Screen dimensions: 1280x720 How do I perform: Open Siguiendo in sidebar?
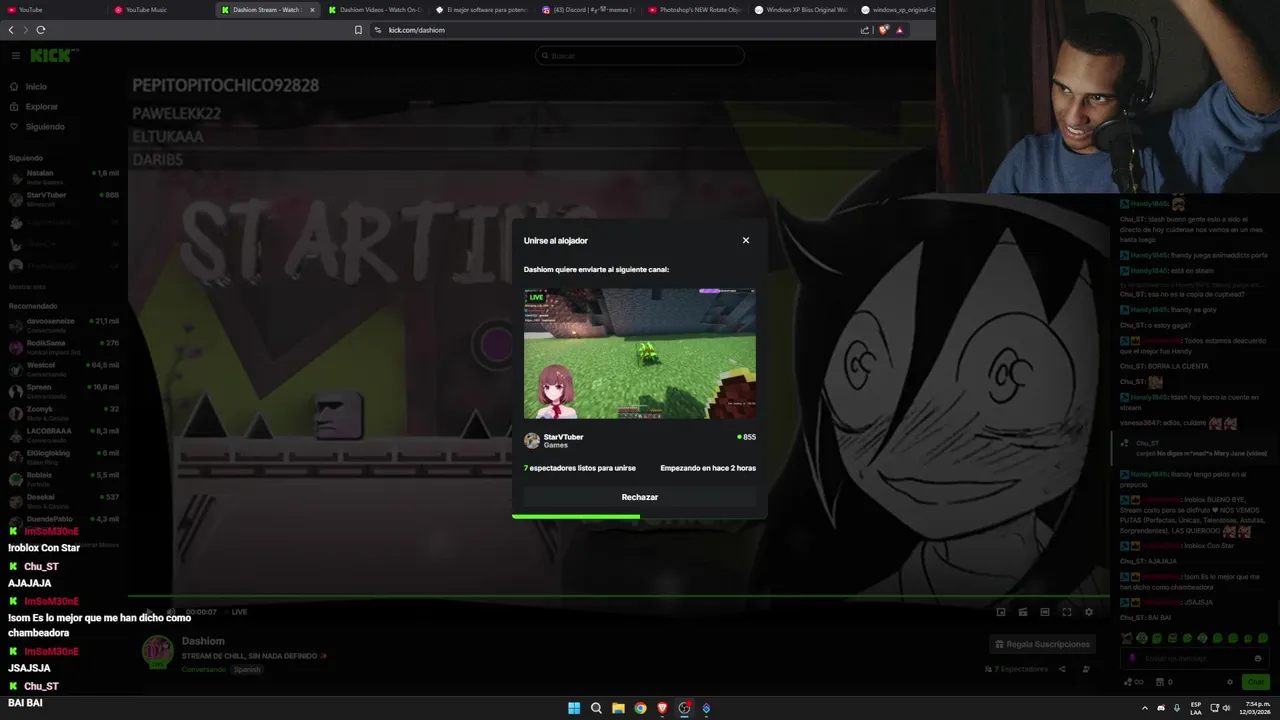(45, 127)
